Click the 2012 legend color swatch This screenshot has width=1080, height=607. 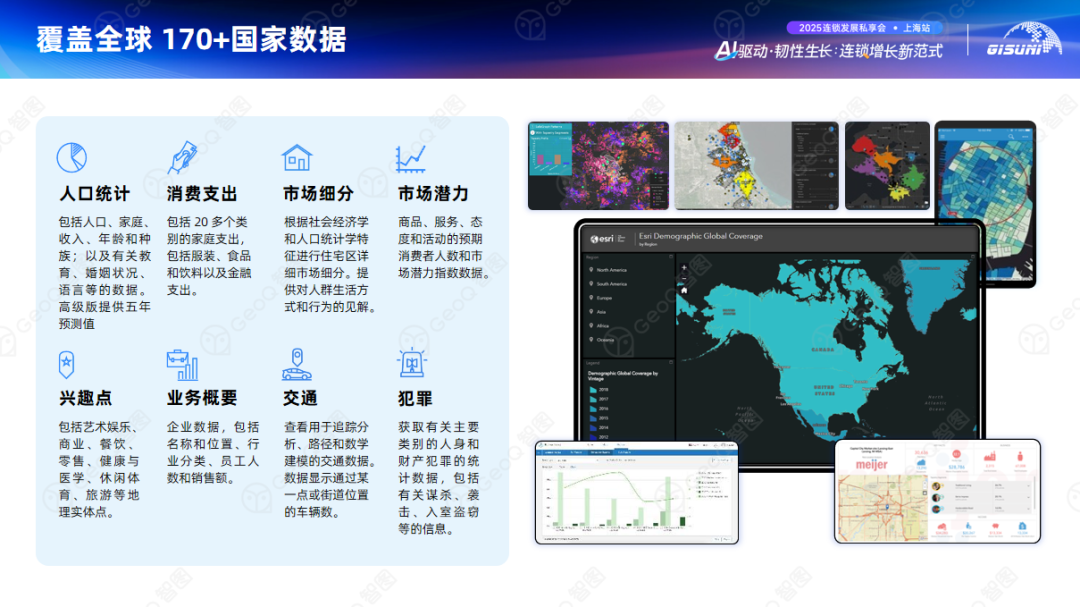(593, 436)
